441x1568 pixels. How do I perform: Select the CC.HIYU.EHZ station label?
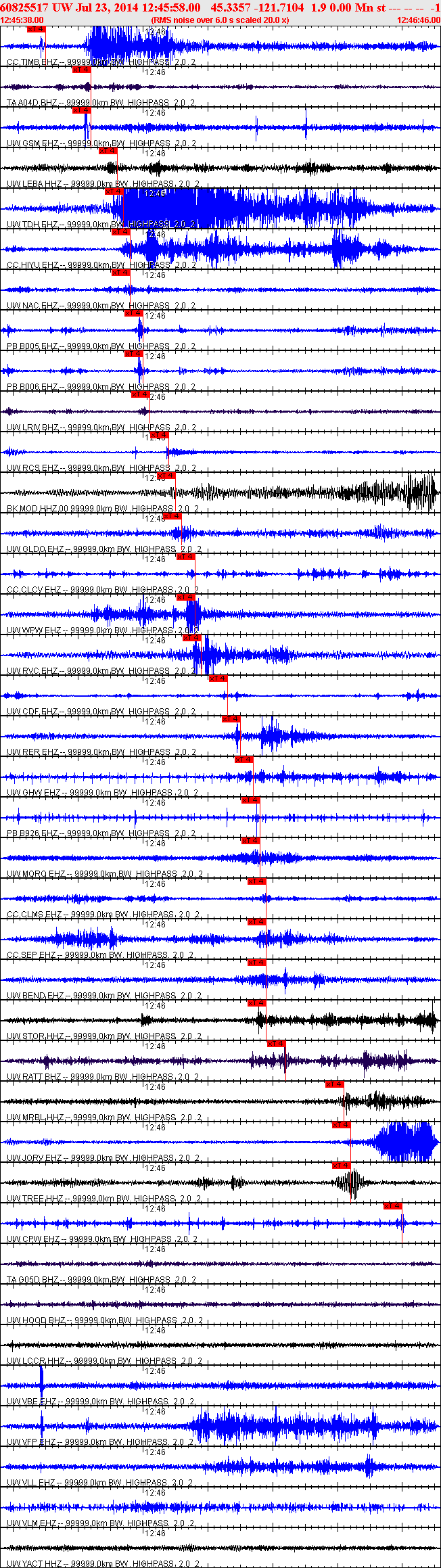[32, 265]
